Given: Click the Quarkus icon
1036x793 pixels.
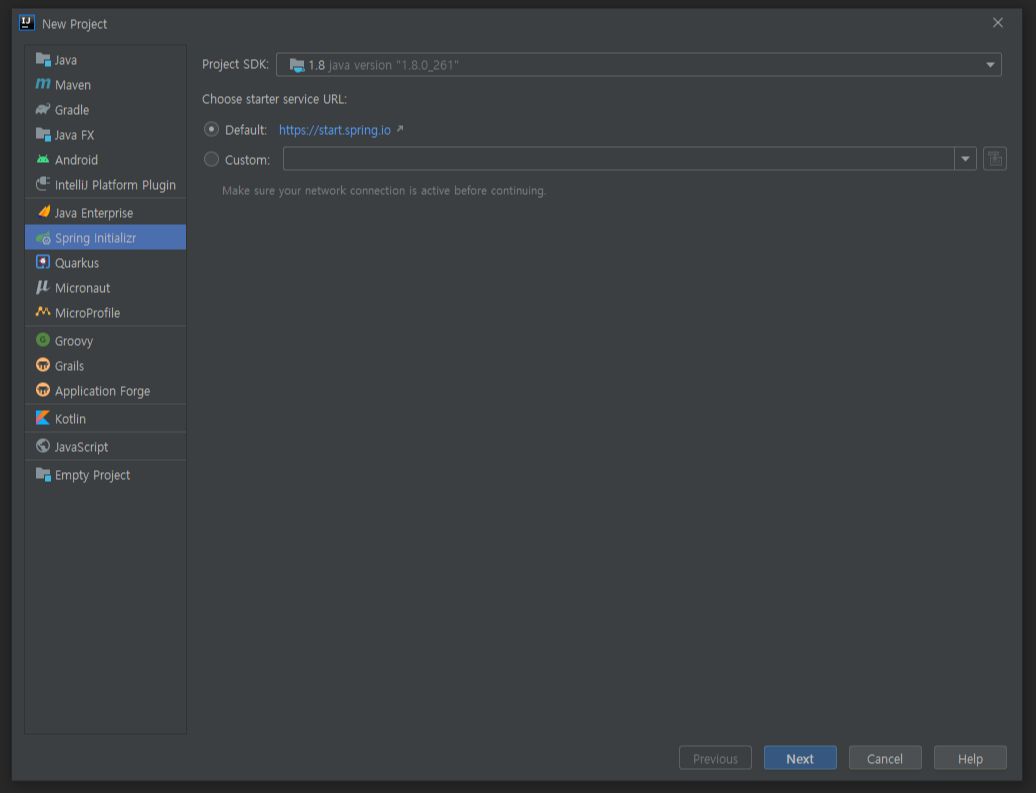Looking at the screenshot, I should click(x=43, y=262).
